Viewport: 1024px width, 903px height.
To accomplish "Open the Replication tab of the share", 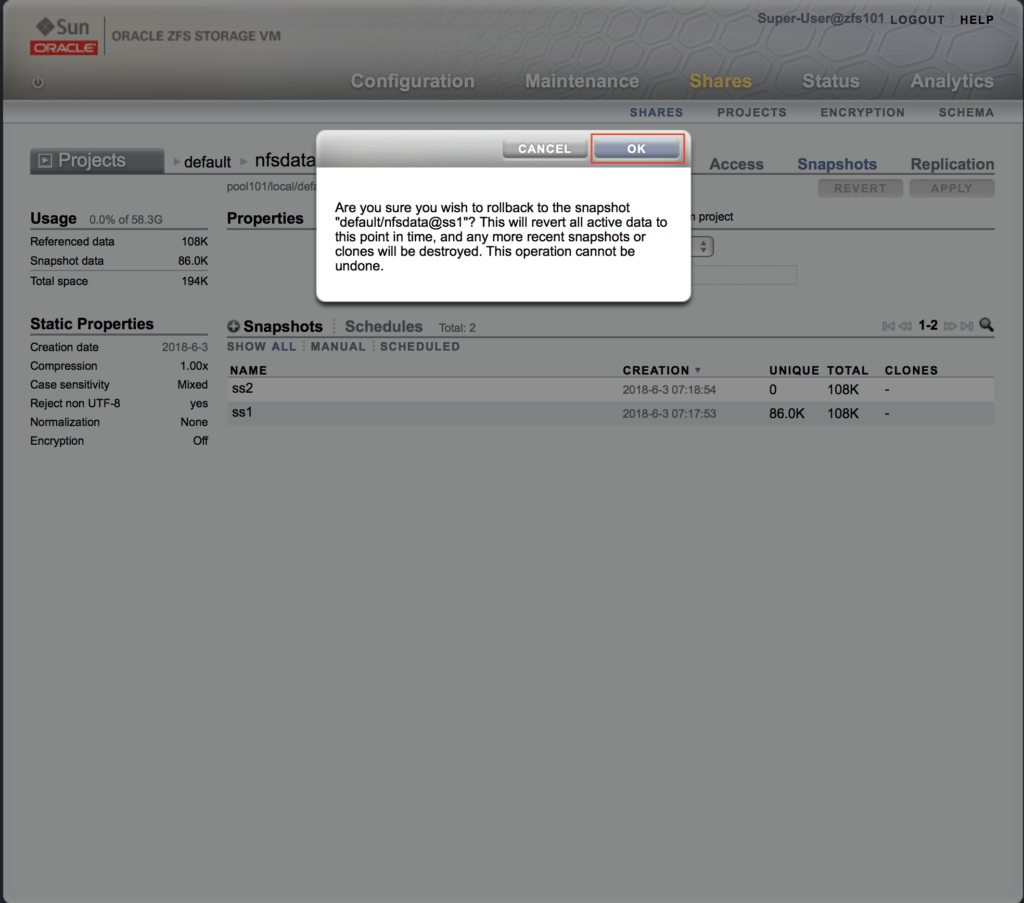I will (953, 164).
